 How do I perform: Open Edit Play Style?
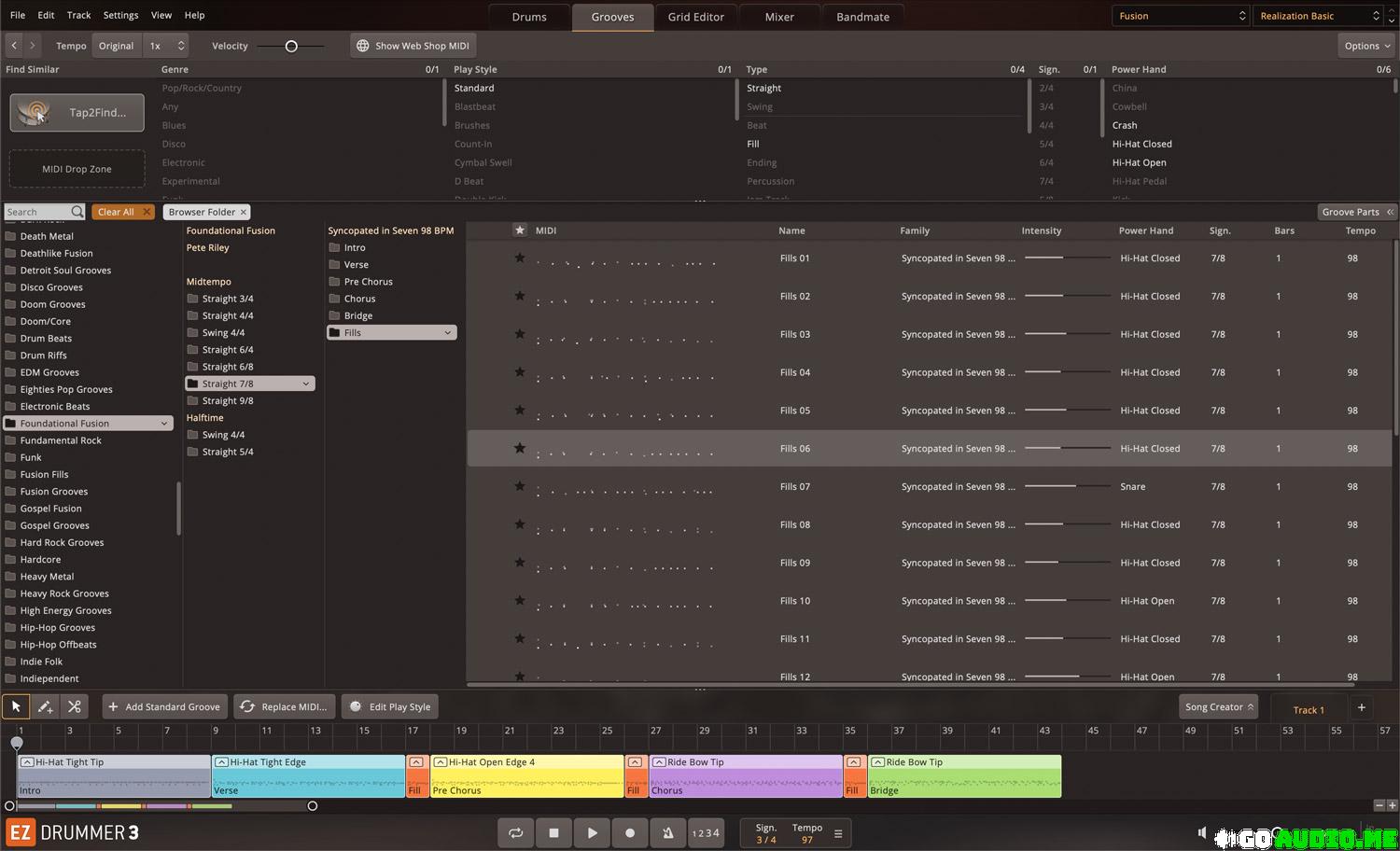point(389,706)
